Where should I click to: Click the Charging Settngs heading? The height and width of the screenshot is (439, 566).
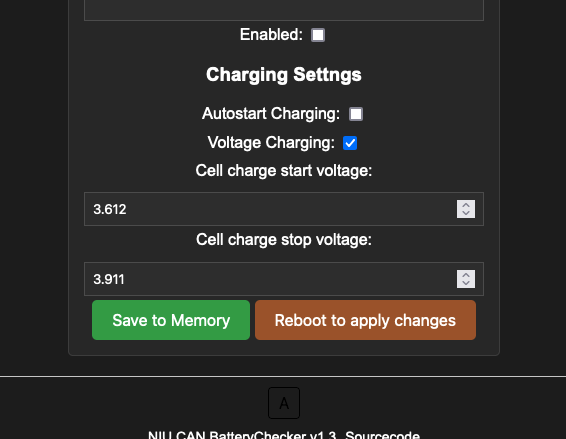[x=284, y=75]
